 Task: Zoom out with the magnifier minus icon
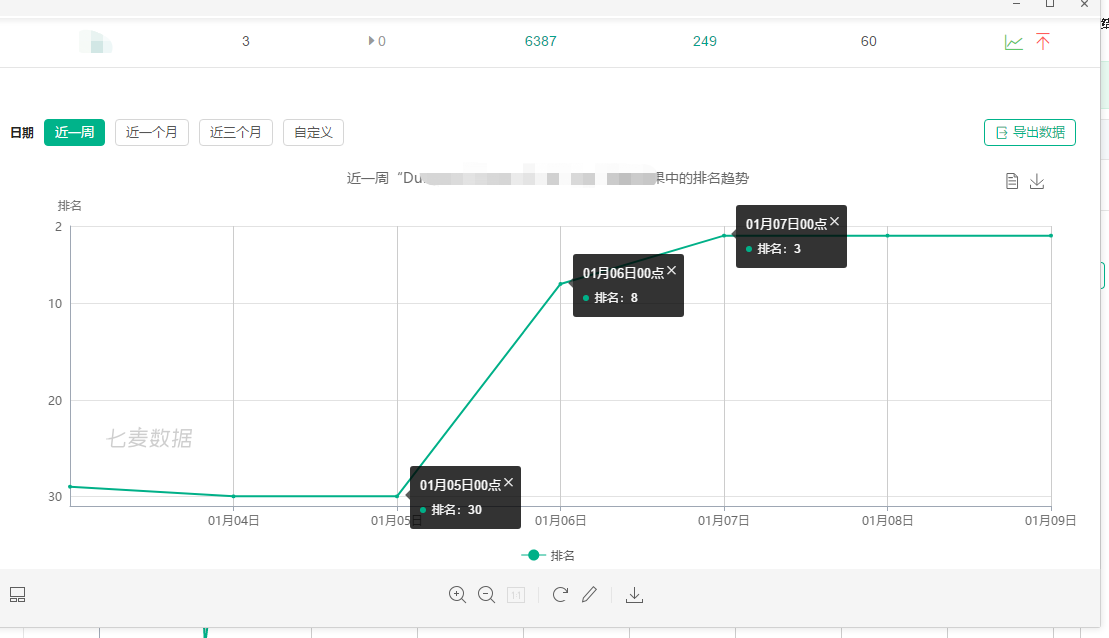click(487, 595)
